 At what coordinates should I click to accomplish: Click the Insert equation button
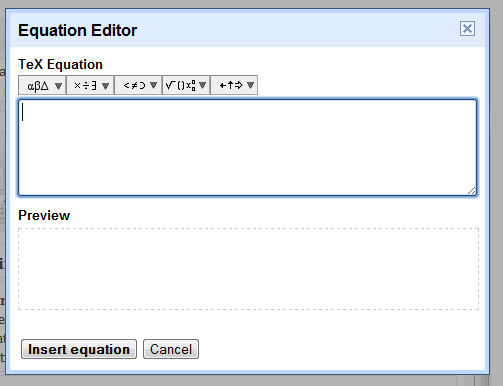79,349
